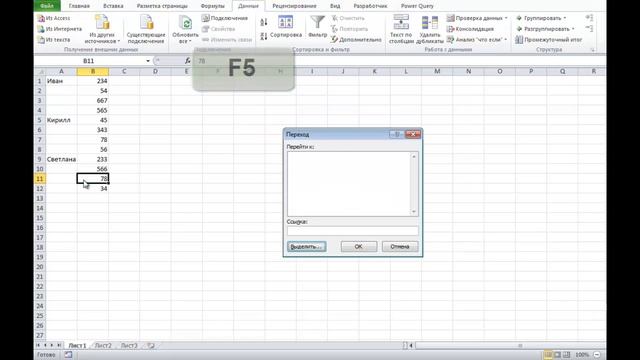Open Connections (Подключения) in the ribbon
Viewport: 640px width, 360px height.
(225, 18)
